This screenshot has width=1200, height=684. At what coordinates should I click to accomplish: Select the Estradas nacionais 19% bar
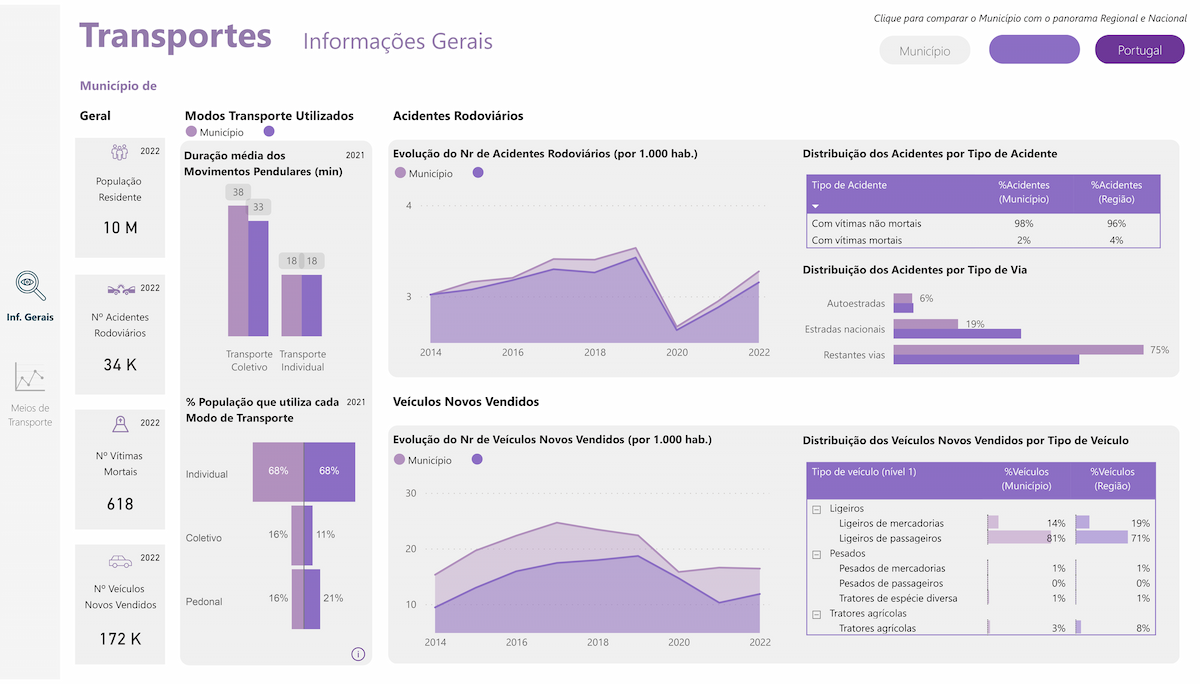(x=926, y=324)
